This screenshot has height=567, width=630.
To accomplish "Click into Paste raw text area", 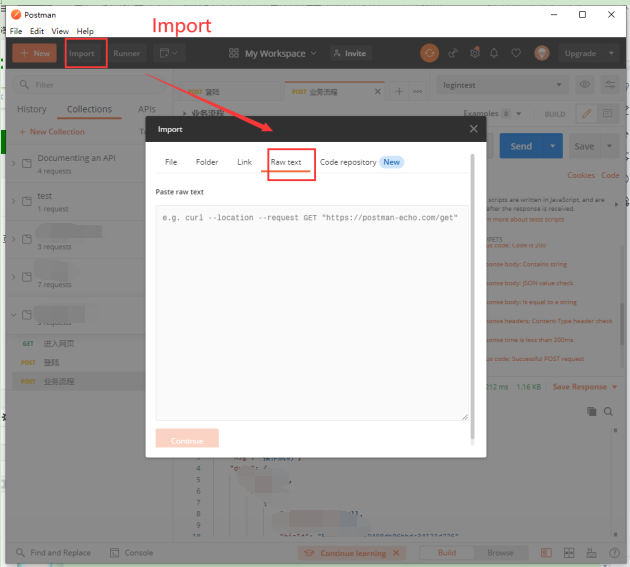I will (x=312, y=313).
